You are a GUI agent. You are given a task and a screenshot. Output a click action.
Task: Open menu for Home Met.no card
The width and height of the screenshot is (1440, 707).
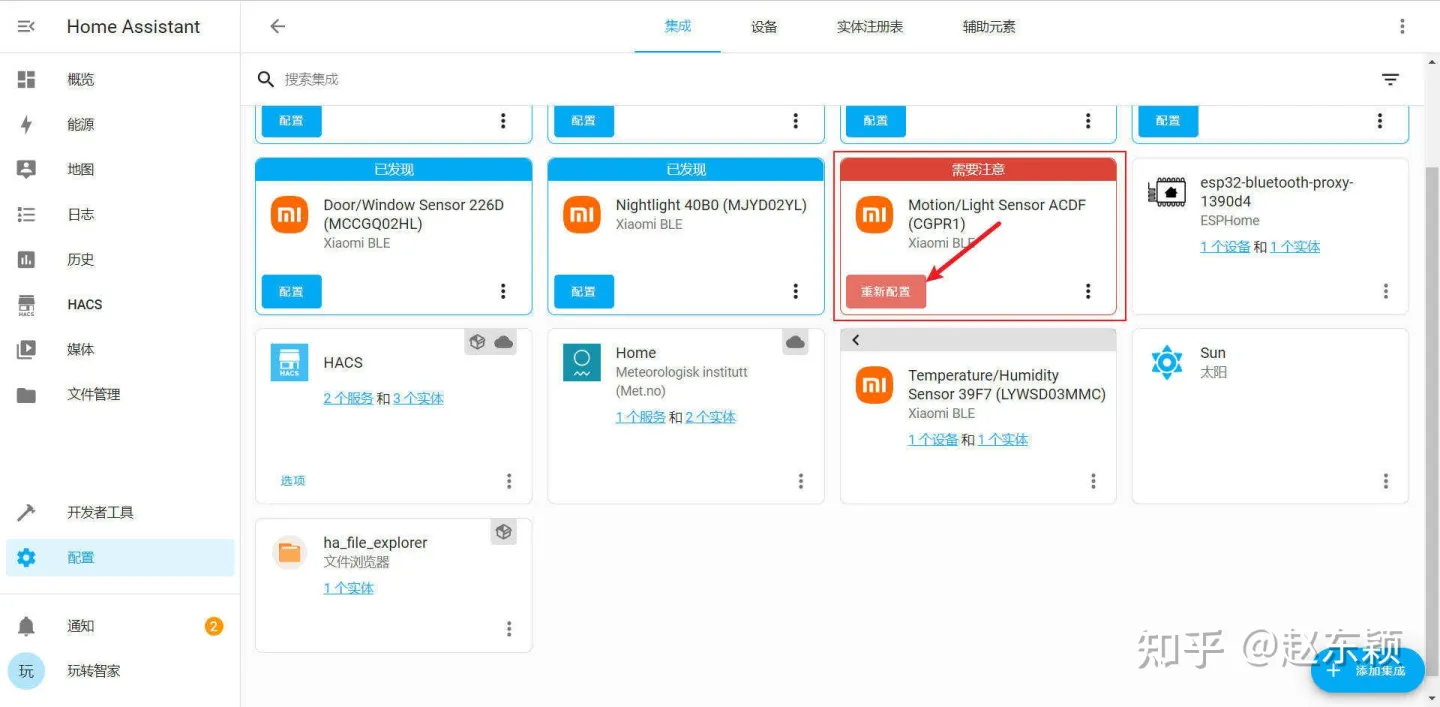(801, 482)
